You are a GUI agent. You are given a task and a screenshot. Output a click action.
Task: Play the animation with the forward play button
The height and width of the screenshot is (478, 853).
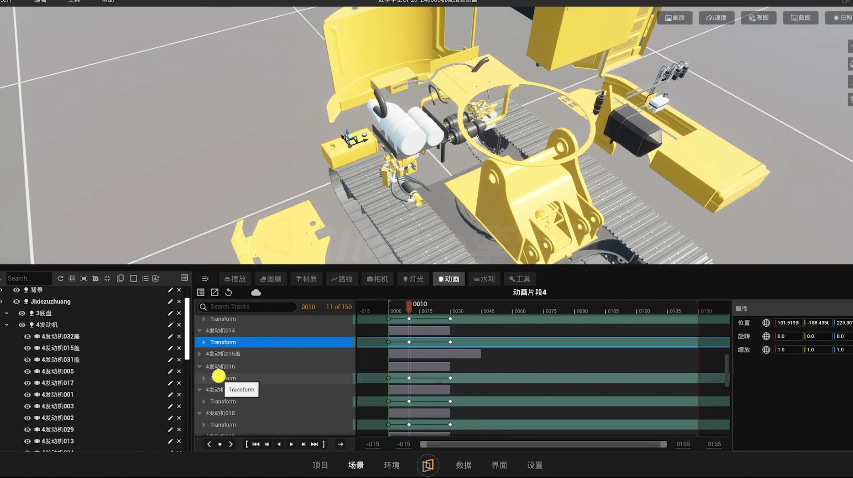[291, 444]
